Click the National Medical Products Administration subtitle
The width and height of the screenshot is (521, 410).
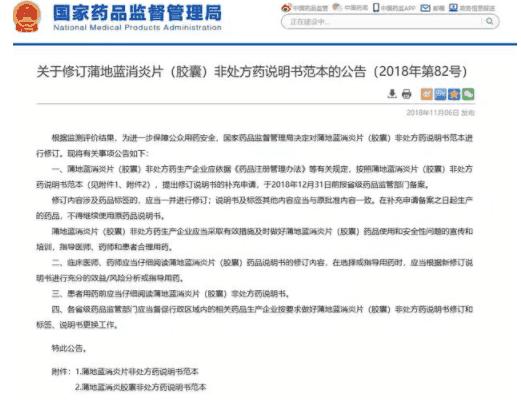click(x=137, y=27)
